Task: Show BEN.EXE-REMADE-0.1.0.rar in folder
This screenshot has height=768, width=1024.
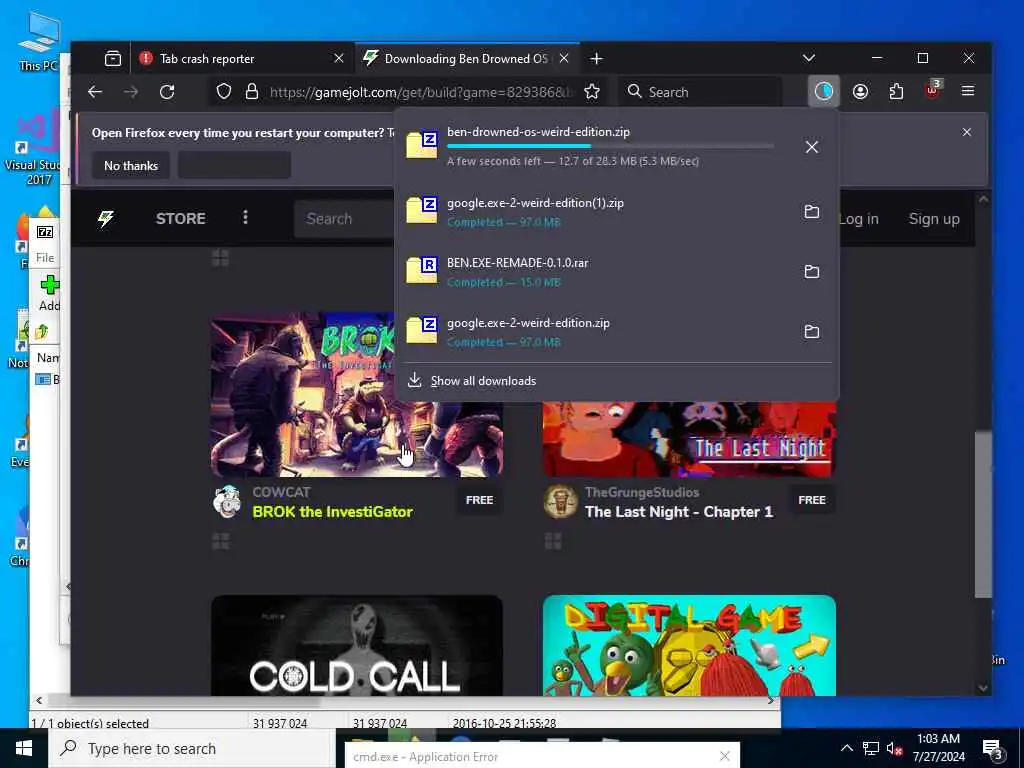Action: tap(812, 272)
